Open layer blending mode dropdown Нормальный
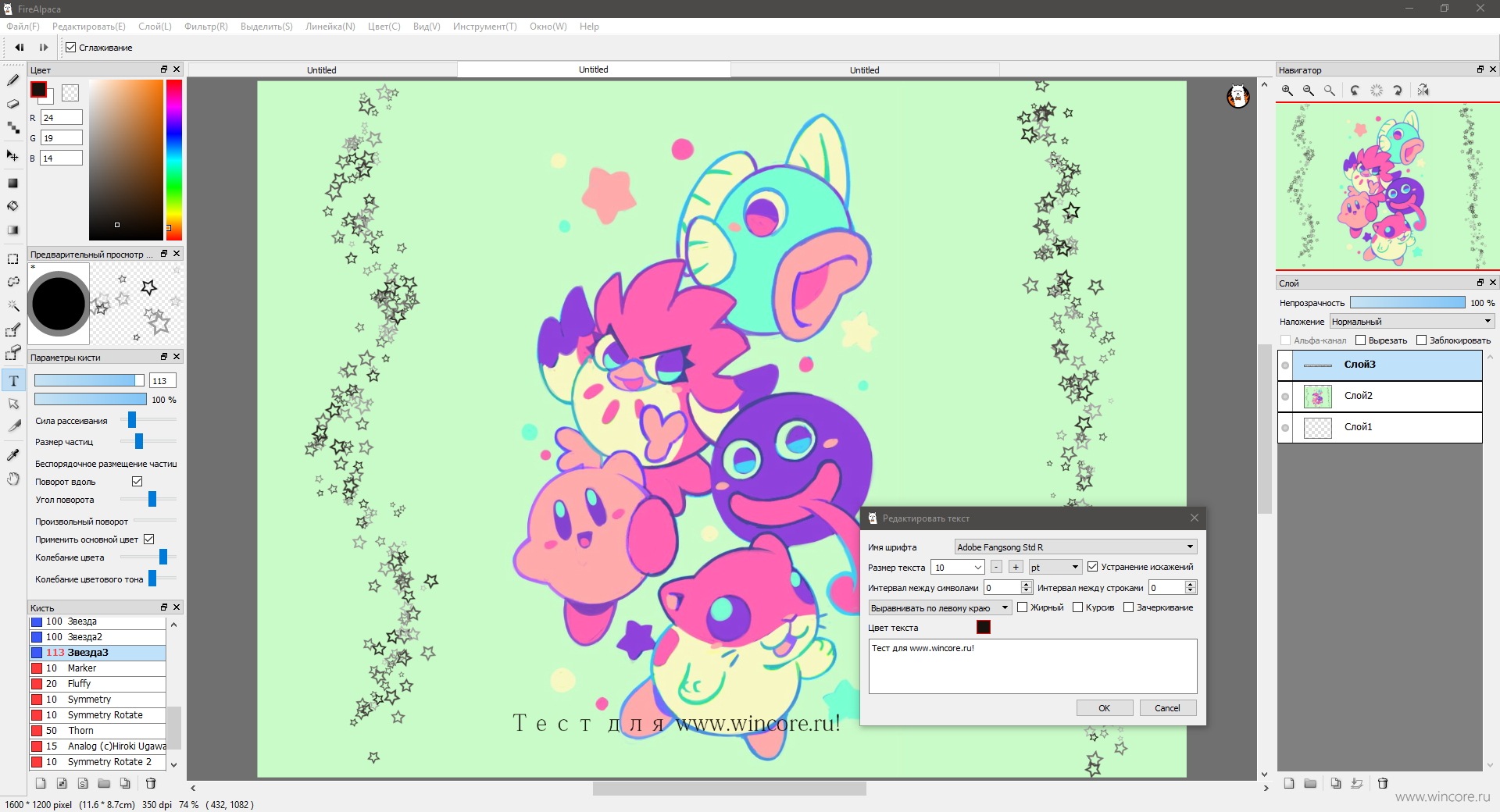Image resolution: width=1500 pixels, height=812 pixels. (1412, 322)
